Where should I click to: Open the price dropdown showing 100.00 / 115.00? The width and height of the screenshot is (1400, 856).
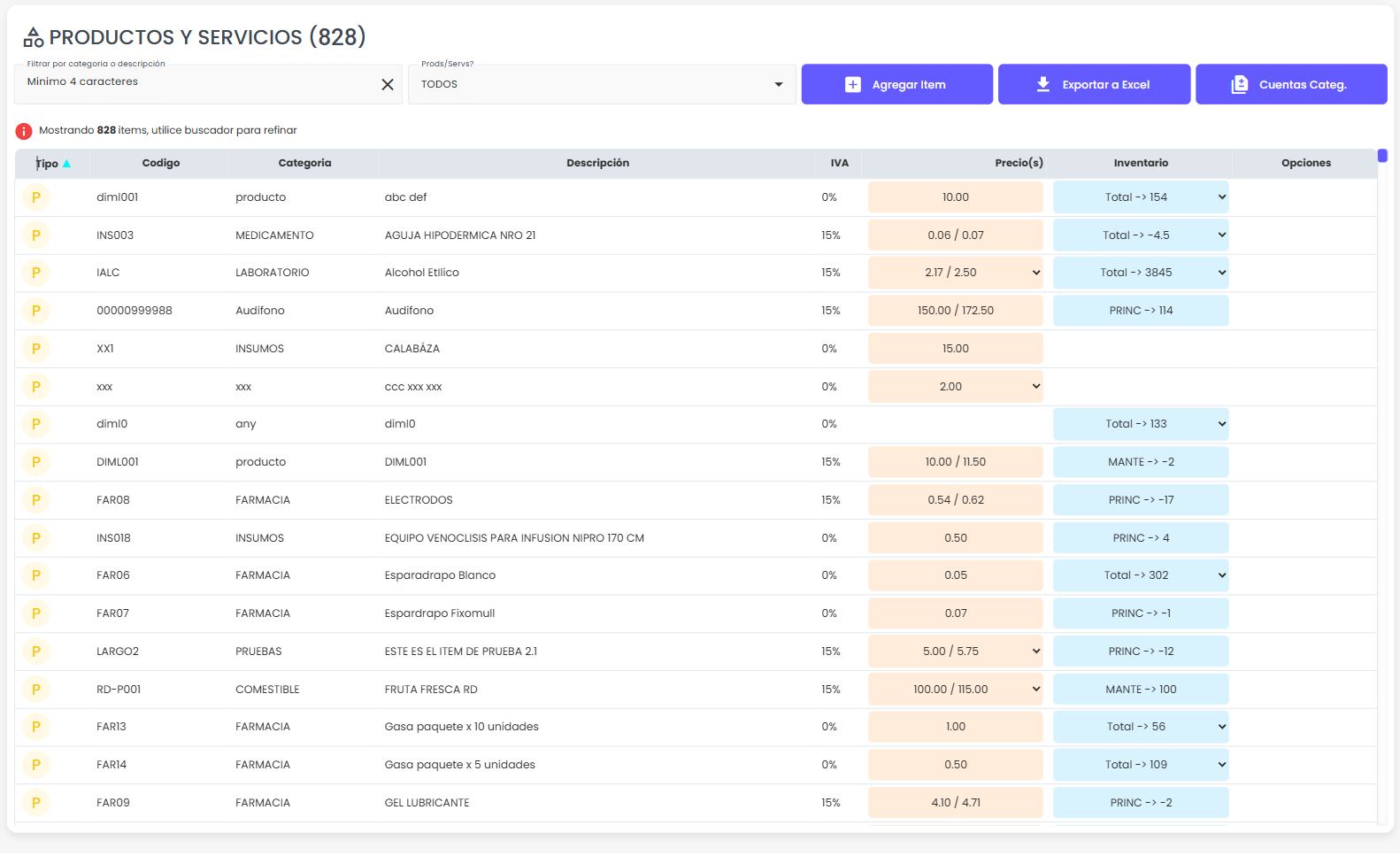click(x=1035, y=690)
